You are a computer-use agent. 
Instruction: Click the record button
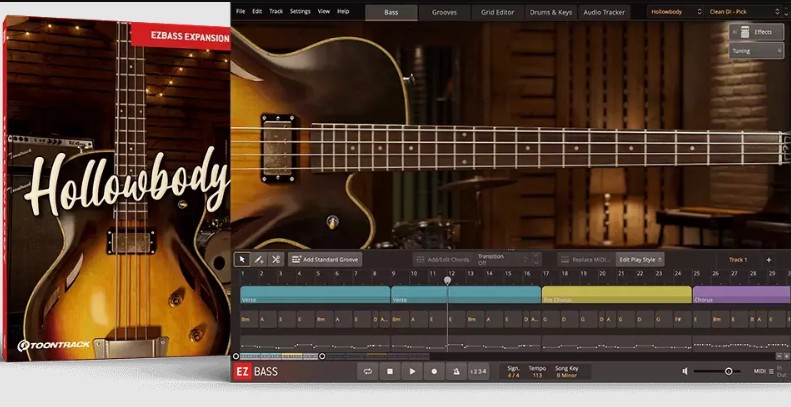pyautogui.click(x=434, y=372)
